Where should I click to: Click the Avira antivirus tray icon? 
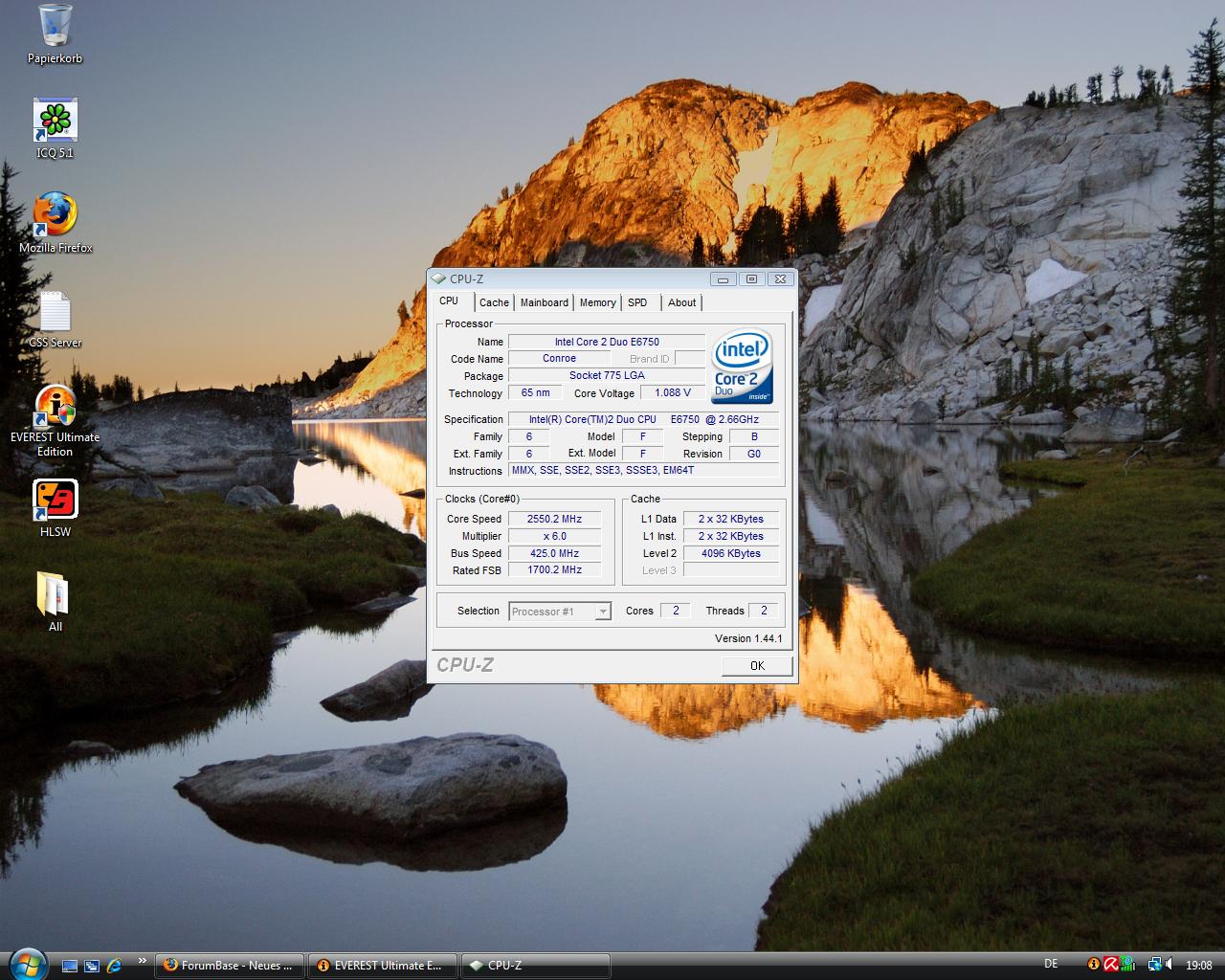coord(1111,965)
